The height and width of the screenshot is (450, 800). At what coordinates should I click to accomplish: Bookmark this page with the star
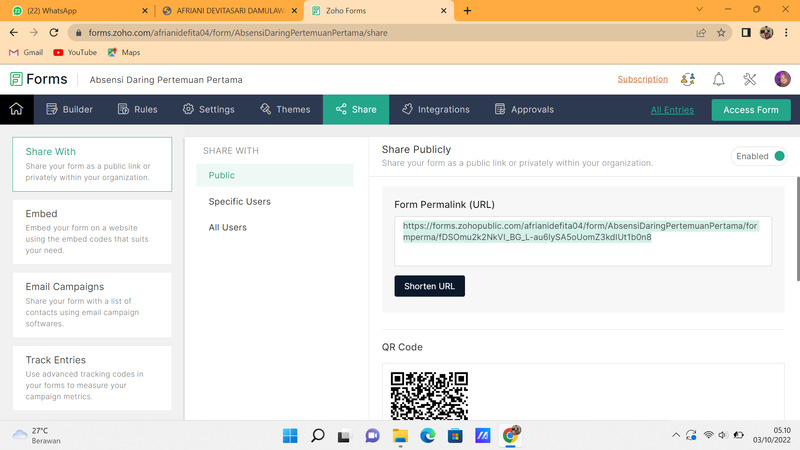[x=721, y=33]
